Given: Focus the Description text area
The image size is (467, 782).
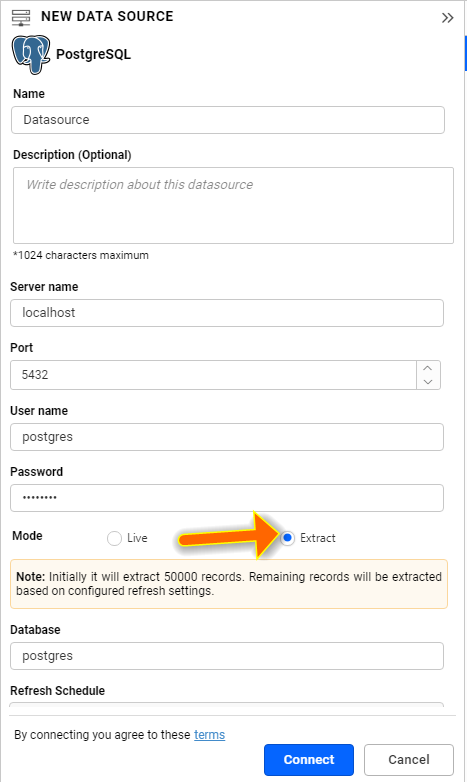Looking at the screenshot, I should (233, 205).
